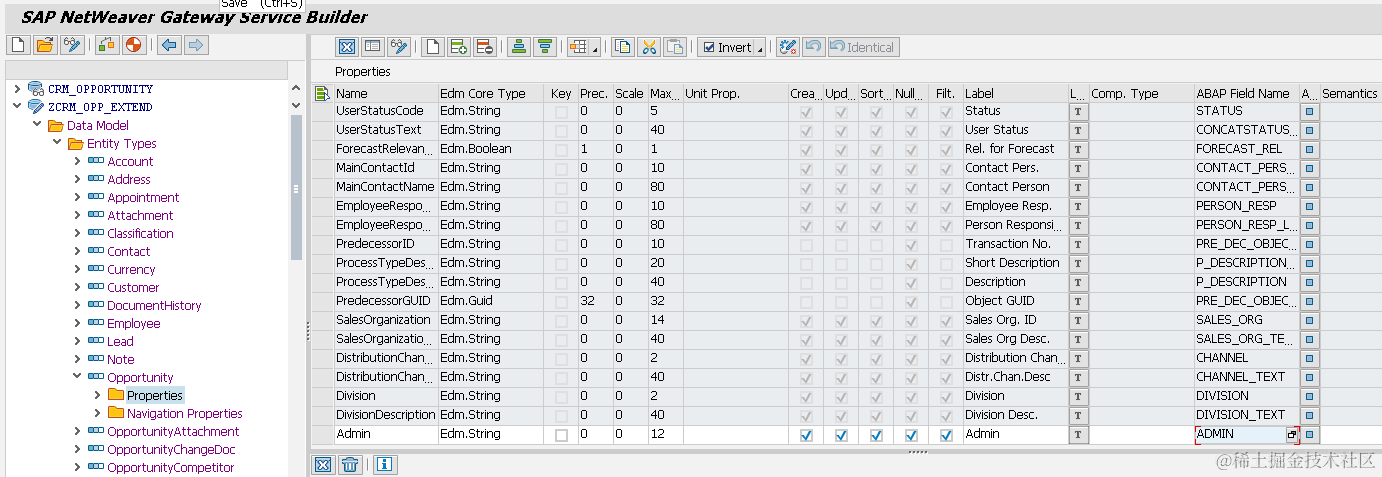Uncheck Updatable checkbox in Admin row
The height and width of the screenshot is (477, 1382).
[x=841, y=435]
